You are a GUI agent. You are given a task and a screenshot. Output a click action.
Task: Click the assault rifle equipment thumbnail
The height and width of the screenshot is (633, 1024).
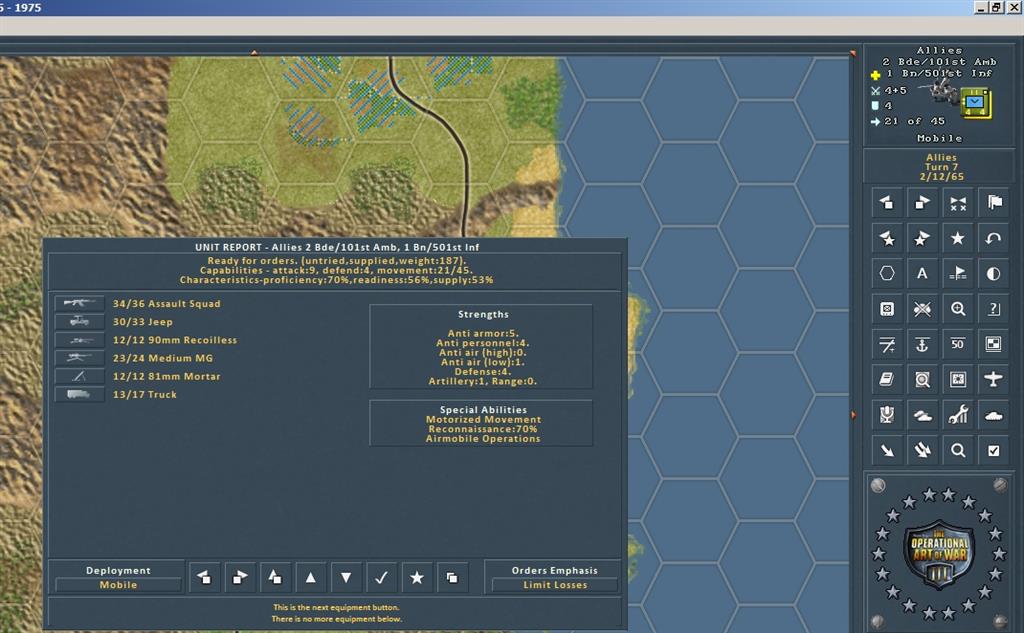click(x=79, y=303)
